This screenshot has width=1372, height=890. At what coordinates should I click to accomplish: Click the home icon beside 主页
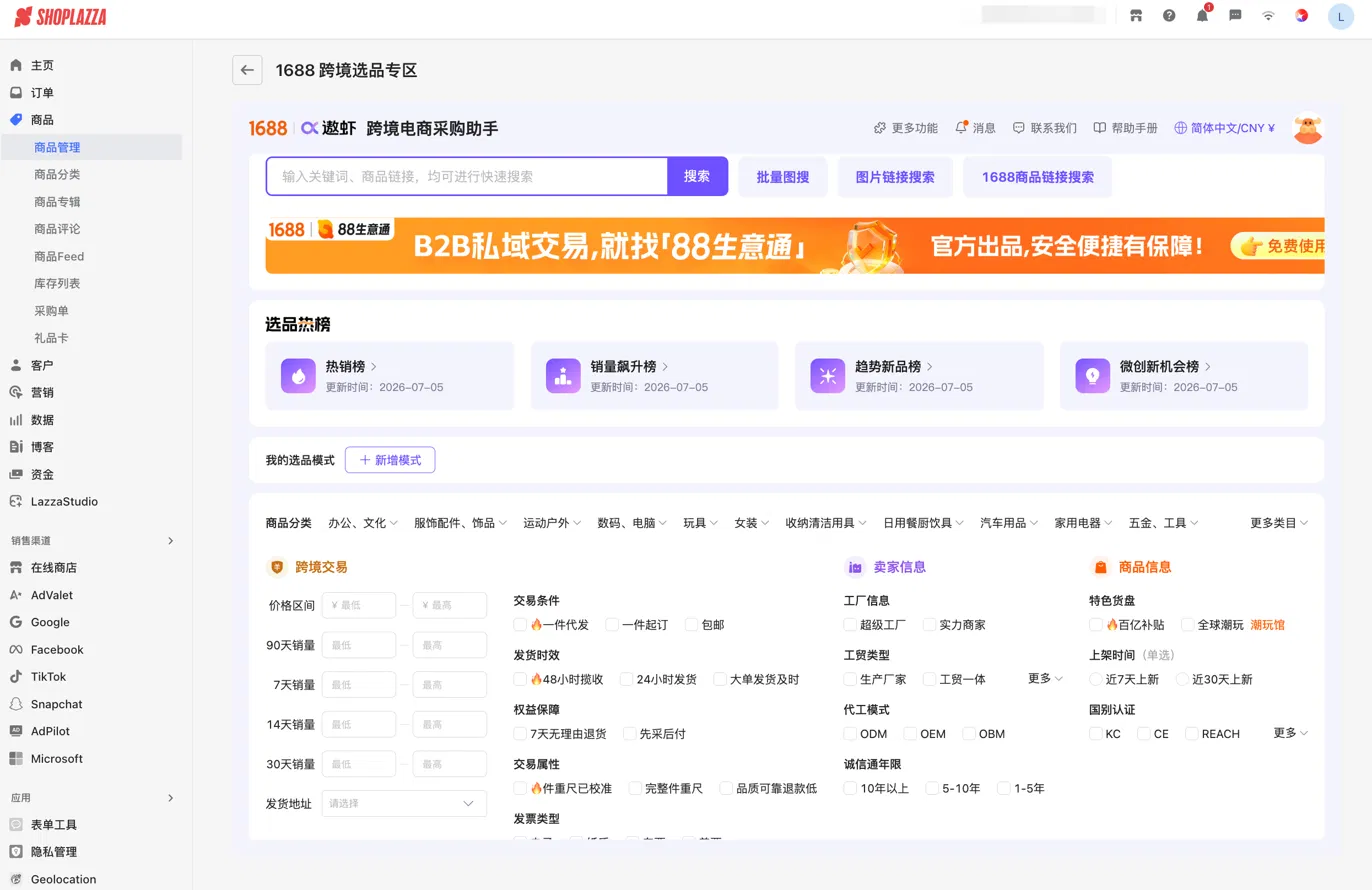click(16, 65)
